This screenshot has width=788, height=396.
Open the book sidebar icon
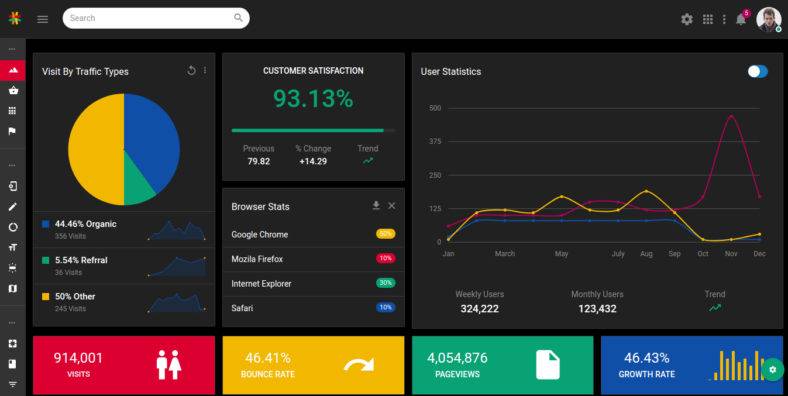tap(13, 364)
